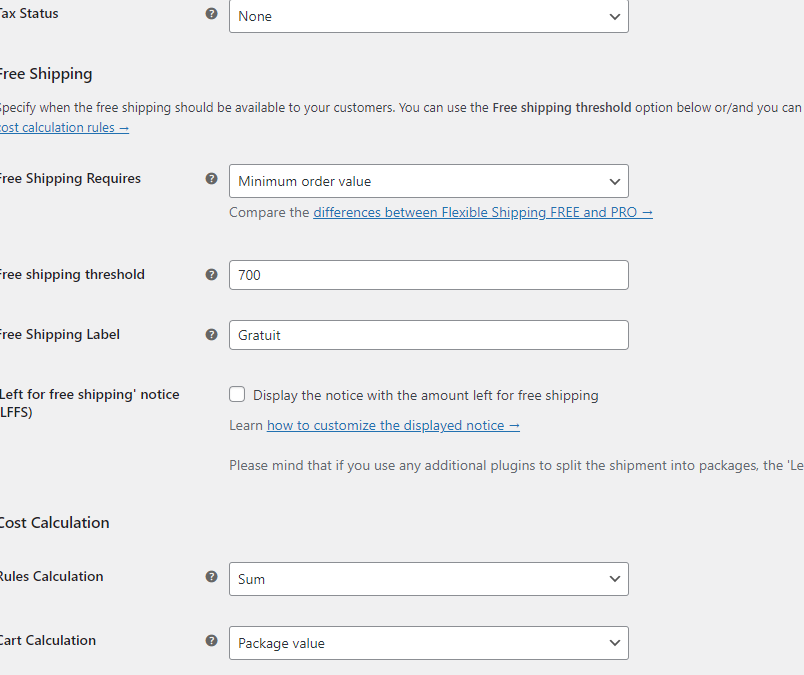804x675 pixels.
Task: Click the Free shipping threshold field with 700
Action: [428, 275]
